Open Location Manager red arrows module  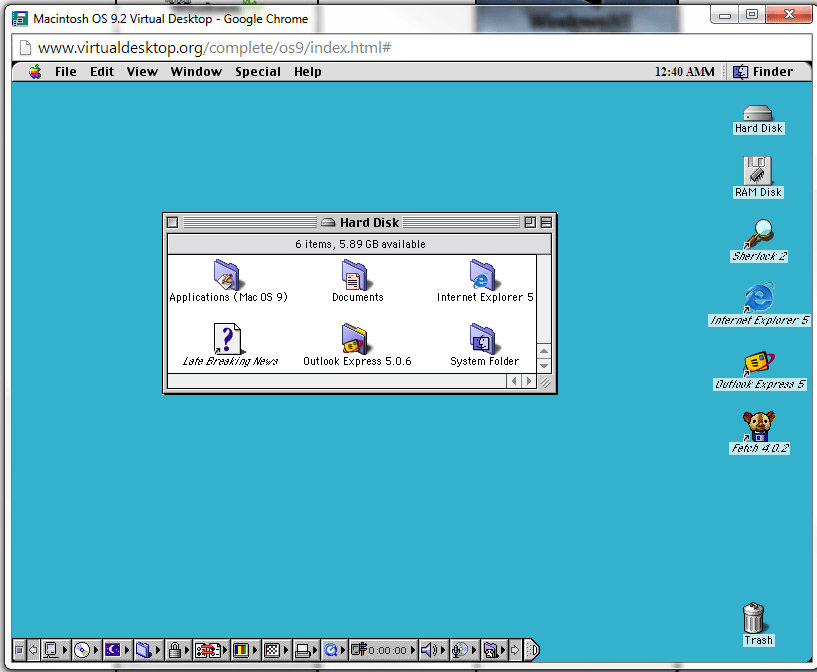point(208,650)
